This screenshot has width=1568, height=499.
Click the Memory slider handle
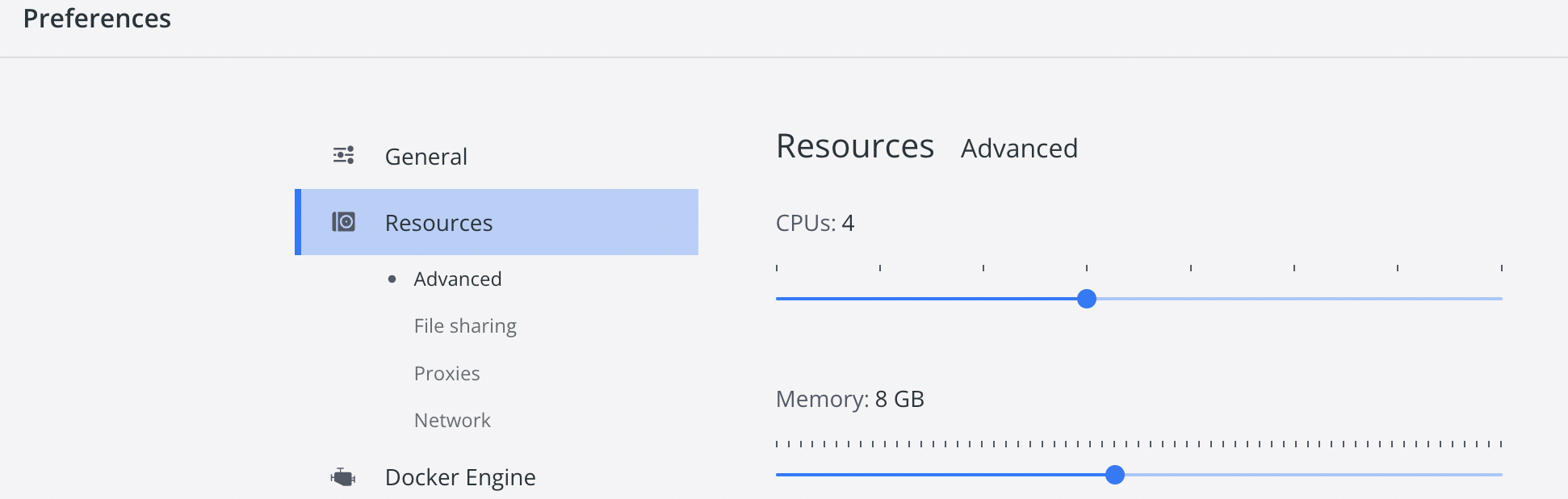point(1116,476)
